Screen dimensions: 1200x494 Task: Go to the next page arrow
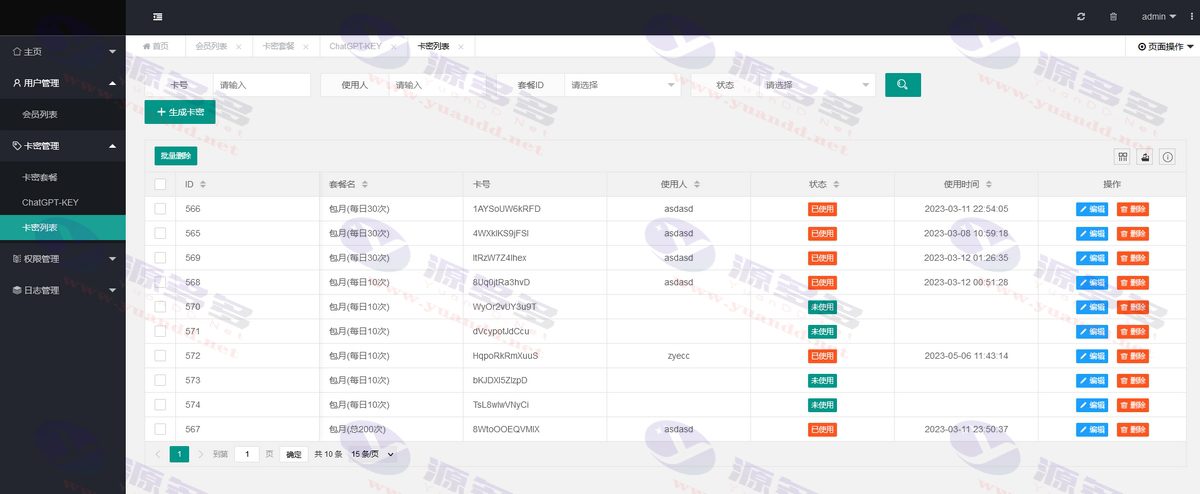tap(200, 454)
